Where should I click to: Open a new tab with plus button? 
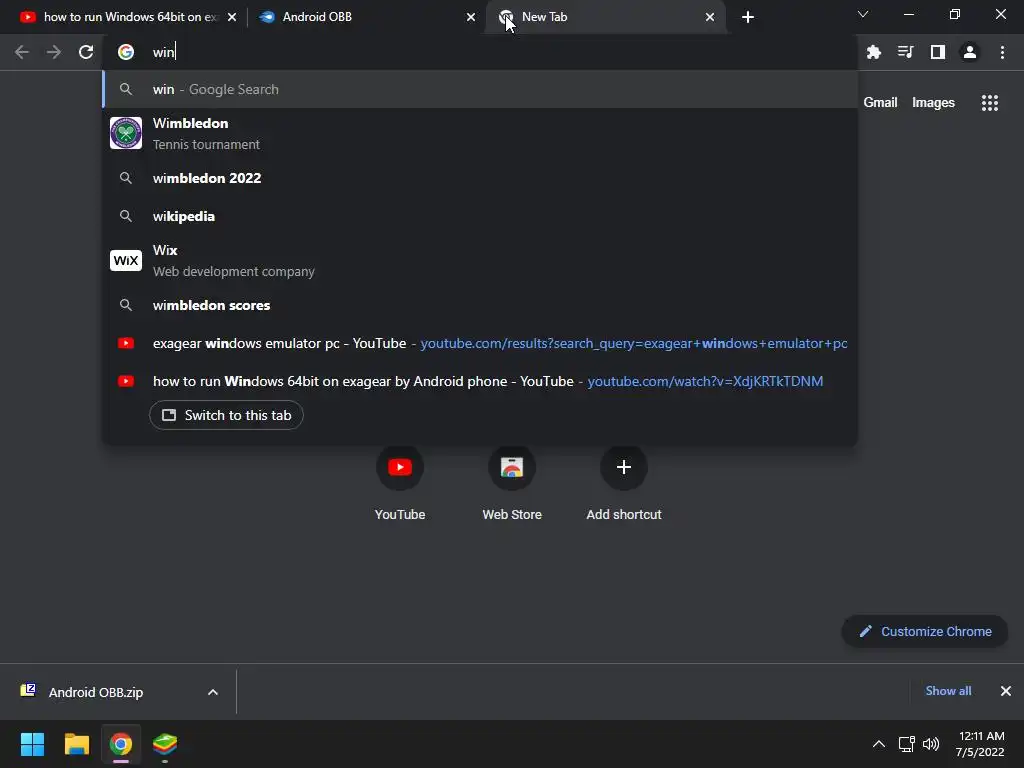click(x=748, y=17)
